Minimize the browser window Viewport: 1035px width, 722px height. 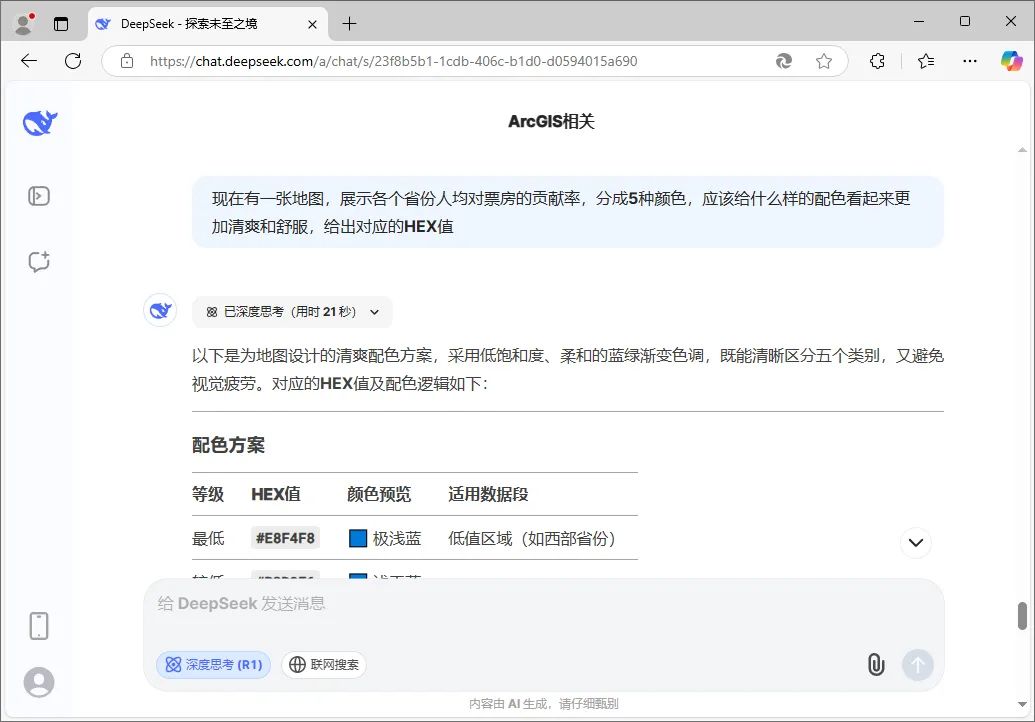click(918, 22)
